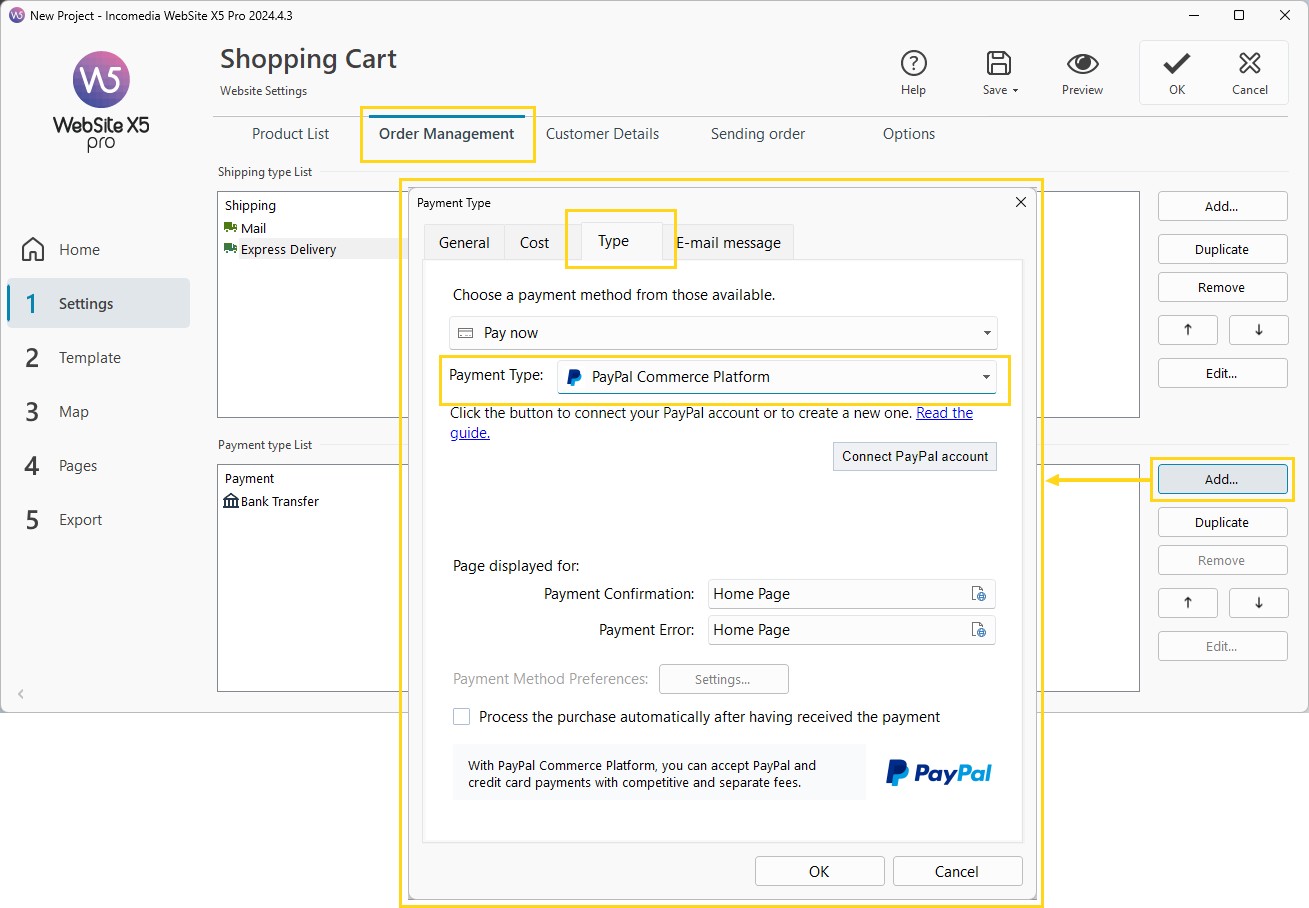This screenshot has height=908, width=1309.
Task: Duplicate the selected shipping type
Action: (1222, 249)
